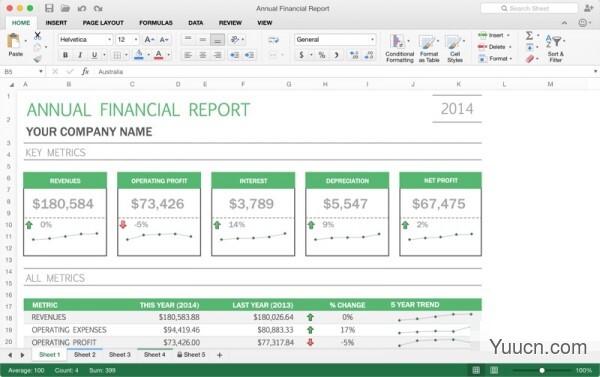Toggle bottom vertical alignment

[x=217, y=39]
